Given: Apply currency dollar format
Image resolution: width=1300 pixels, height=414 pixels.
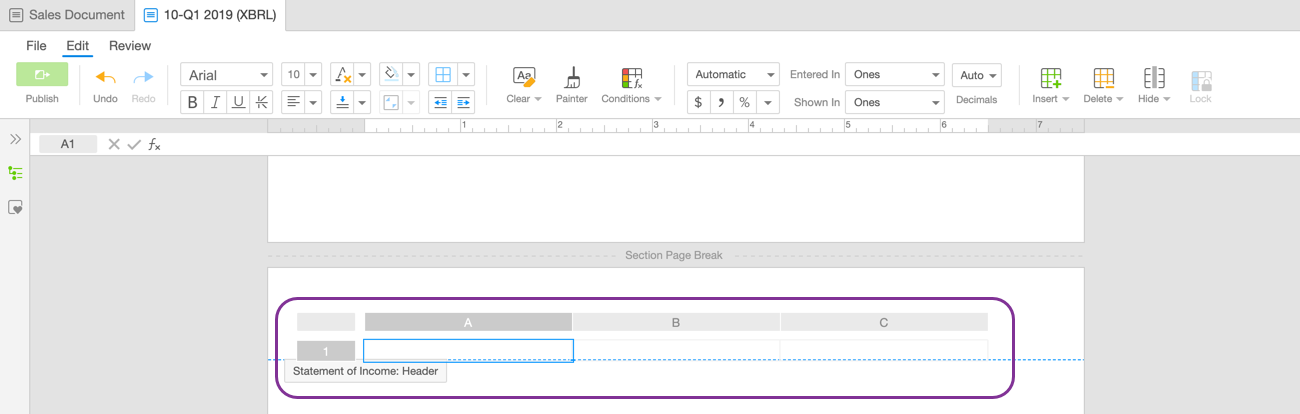Looking at the screenshot, I should pos(698,102).
